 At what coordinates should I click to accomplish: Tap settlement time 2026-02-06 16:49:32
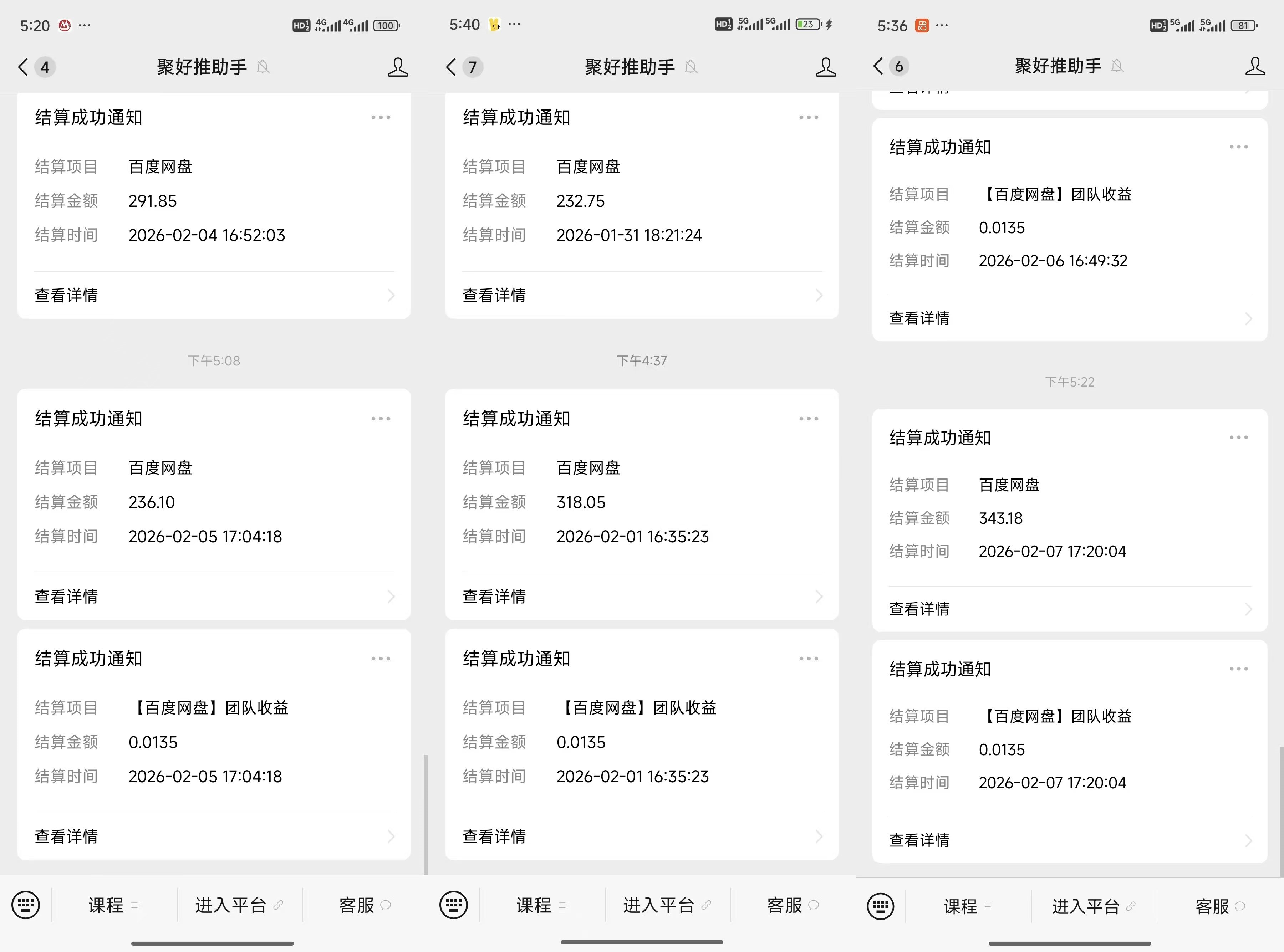click(x=1053, y=261)
